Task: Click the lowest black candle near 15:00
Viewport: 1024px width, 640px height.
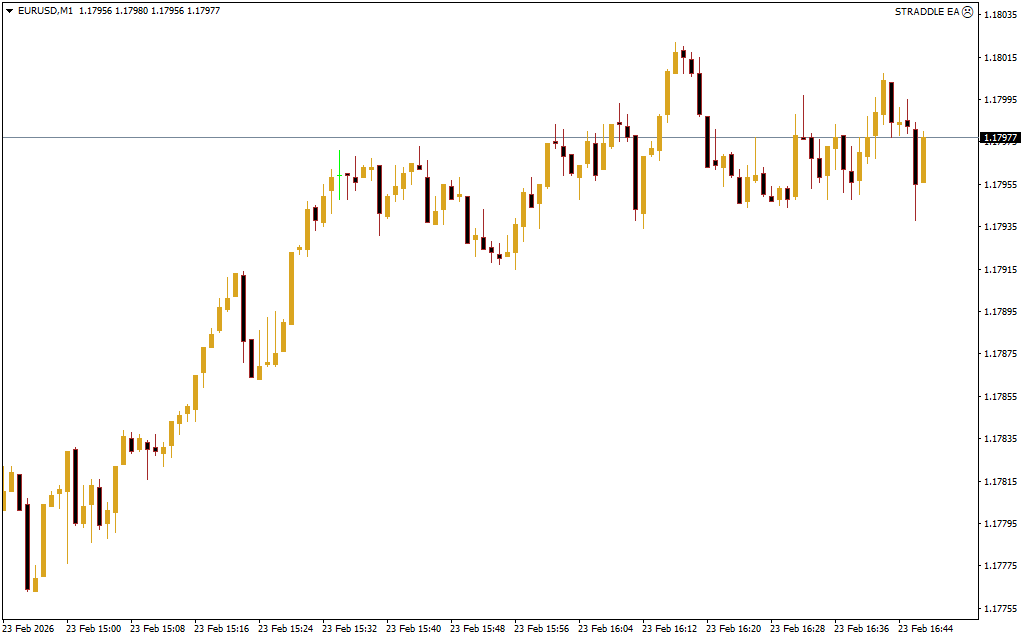Action: tap(27, 546)
